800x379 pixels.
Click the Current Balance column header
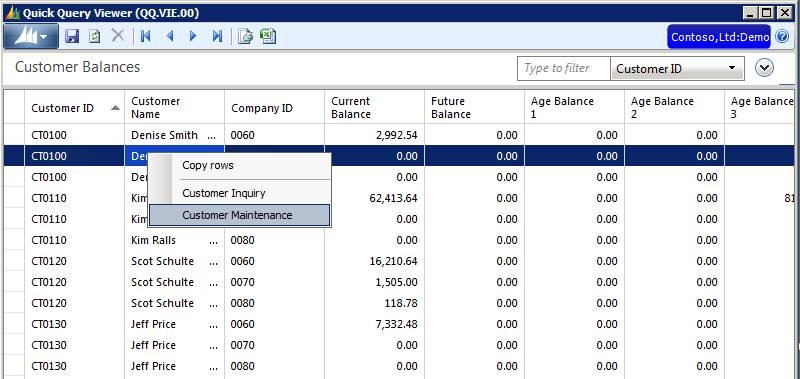pos(374,108)
